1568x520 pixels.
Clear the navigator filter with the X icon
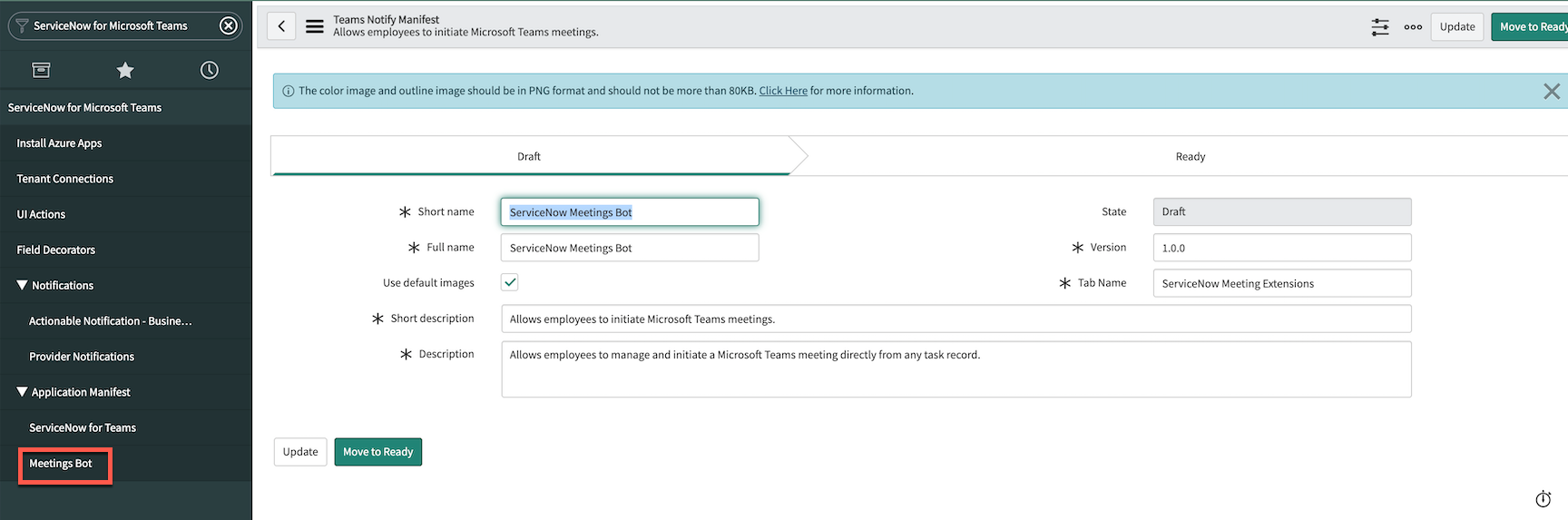[x=229, y=25]
